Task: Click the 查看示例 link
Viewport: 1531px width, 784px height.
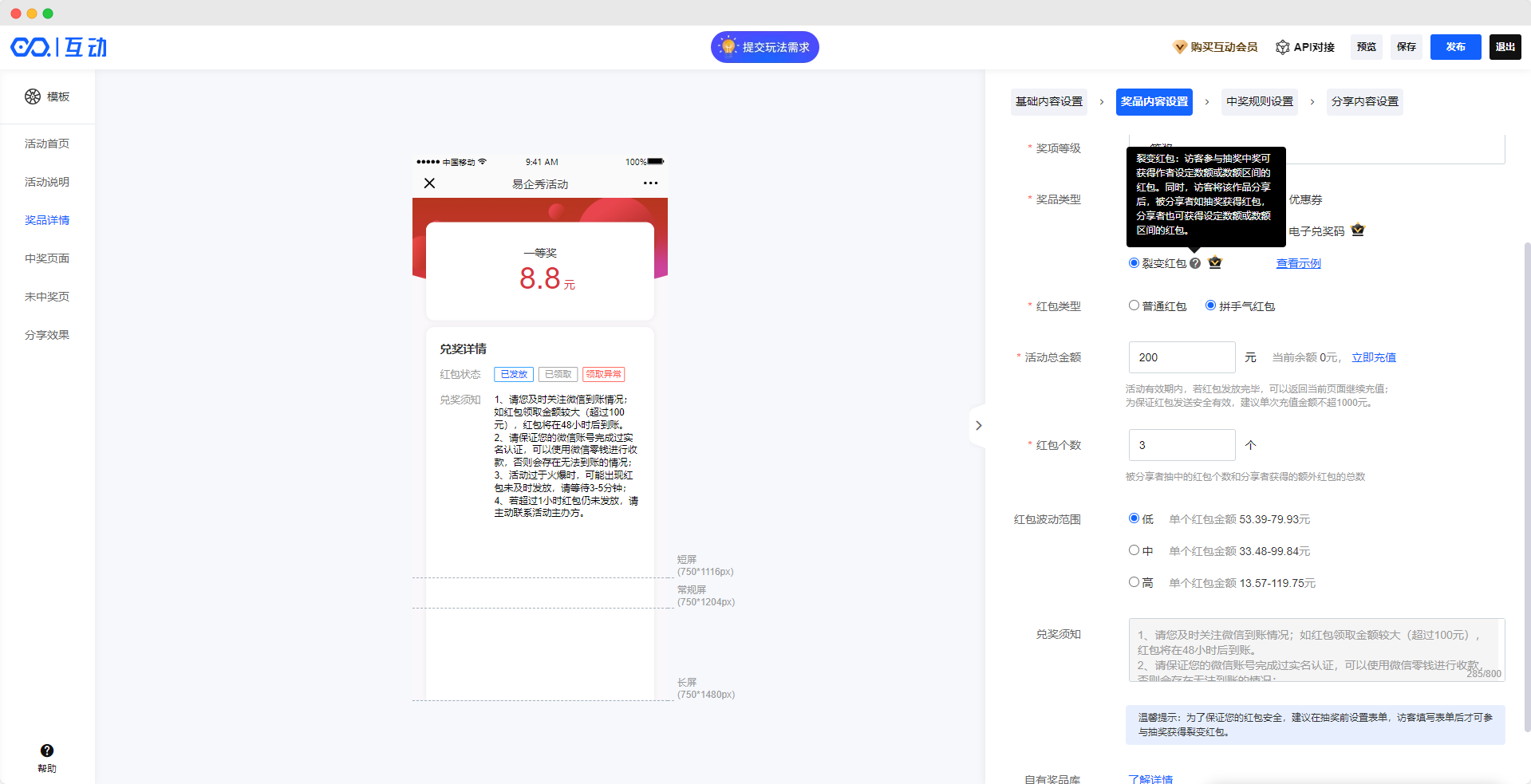Action: pyautogui.click(x=1298, y=263)
